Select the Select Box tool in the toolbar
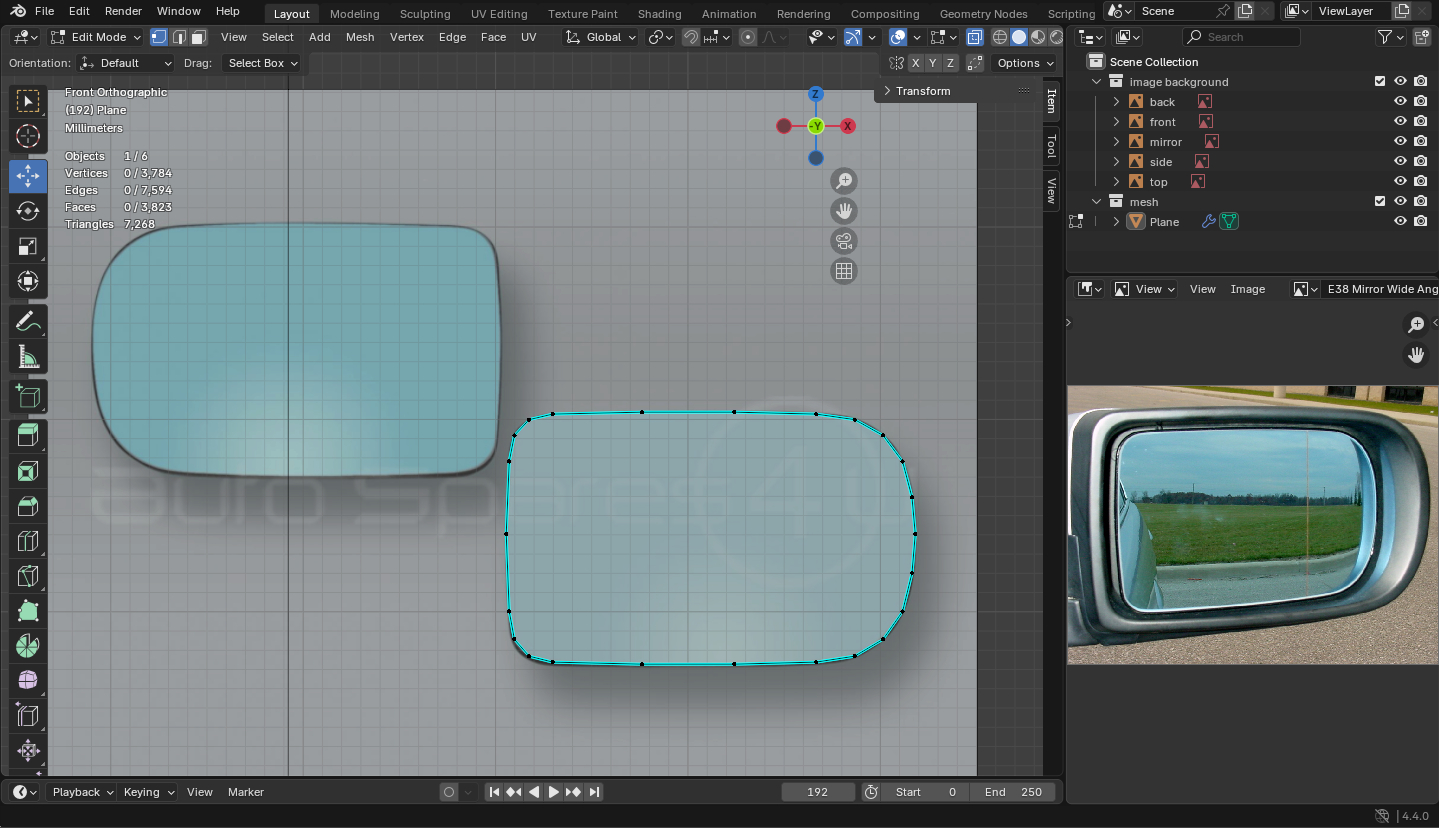The height and width of the screenshot is (828, 1439). [x=28, y=101]
